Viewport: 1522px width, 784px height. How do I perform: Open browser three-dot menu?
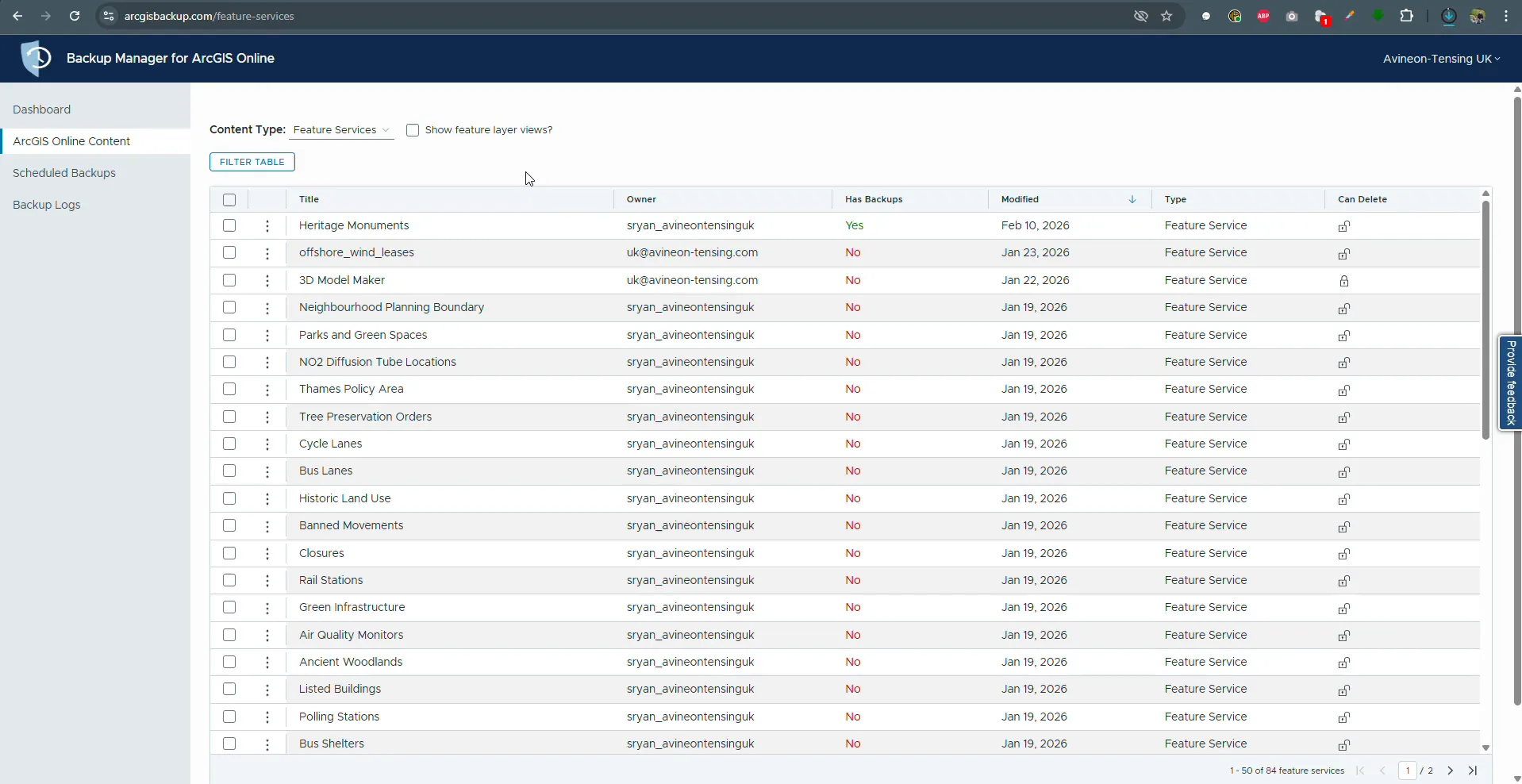tap(1506, 16)
